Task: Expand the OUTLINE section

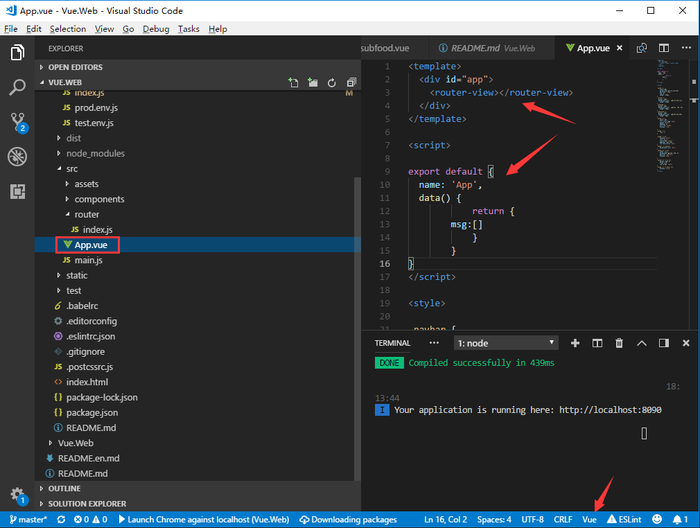Action: click(197, 489)
